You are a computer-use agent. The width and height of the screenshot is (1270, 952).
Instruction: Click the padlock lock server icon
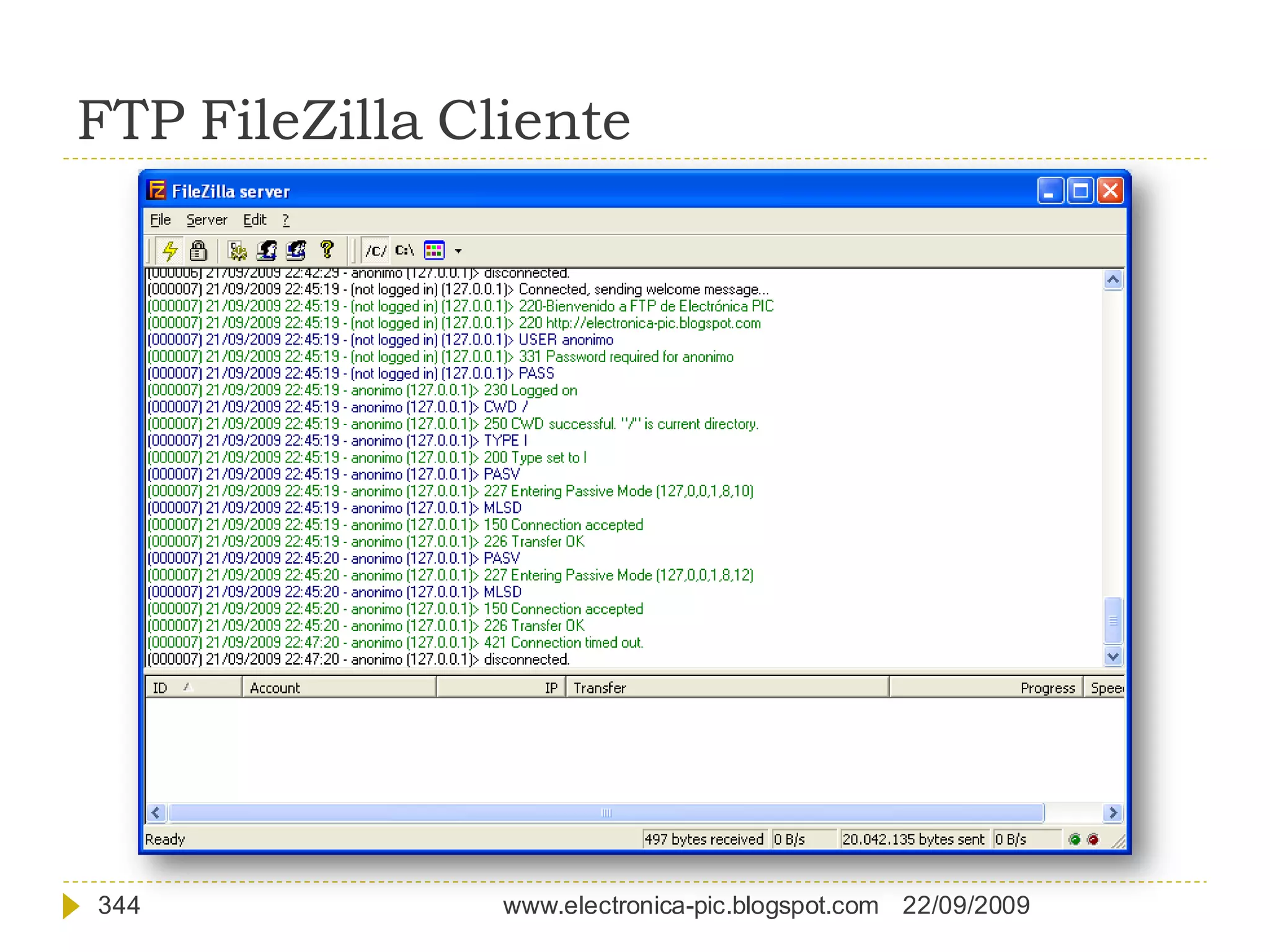(198, 250)
